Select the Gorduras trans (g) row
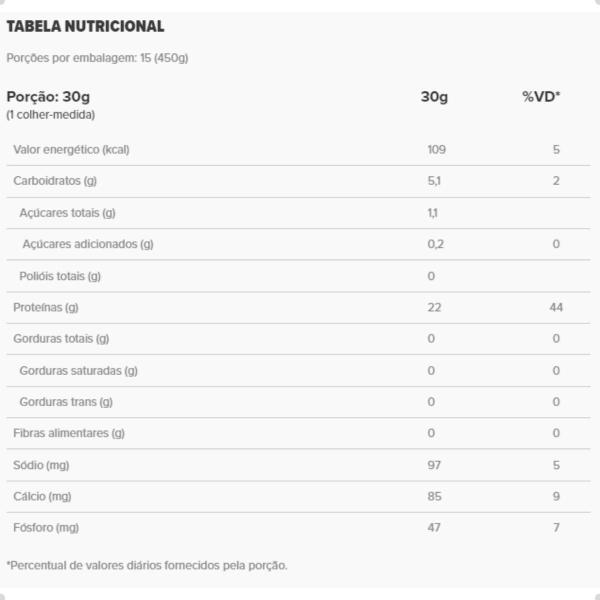Image resolution: width=600 pixels, height=600 pixels. pos(298,402)
